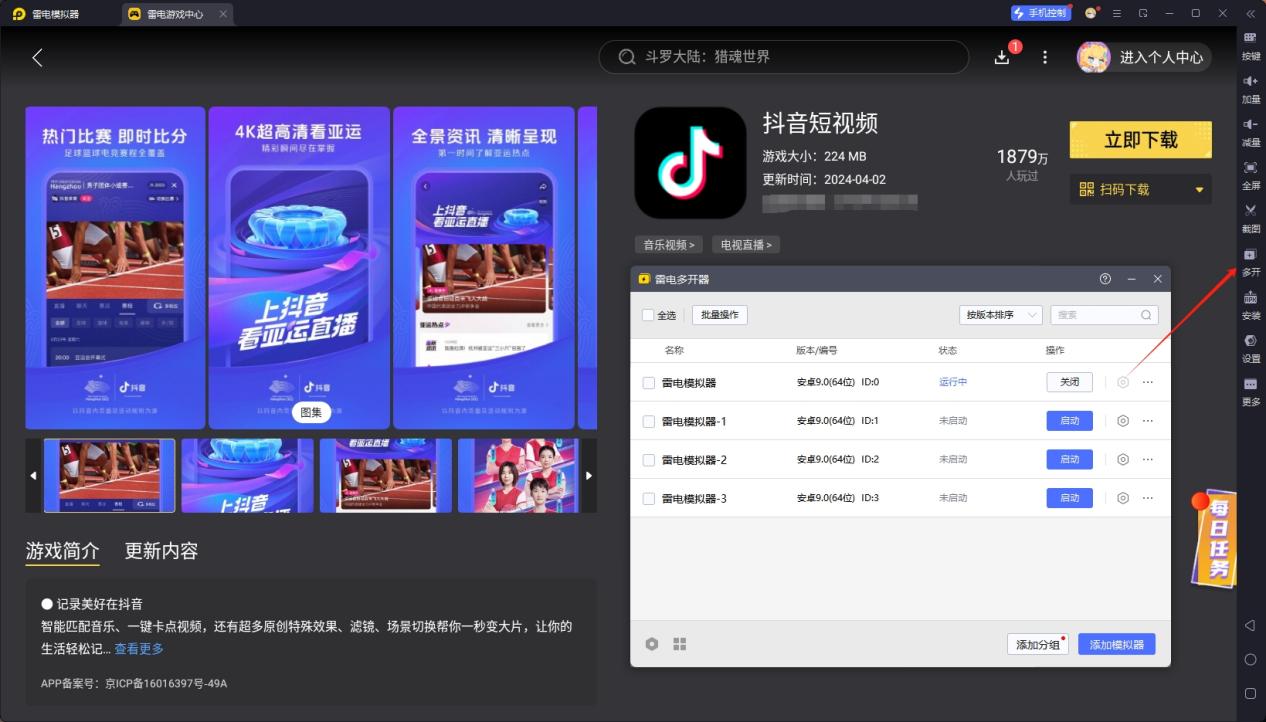
Task: Open settings gear for 雷电模拟器-2
Action: (1123, 459)
